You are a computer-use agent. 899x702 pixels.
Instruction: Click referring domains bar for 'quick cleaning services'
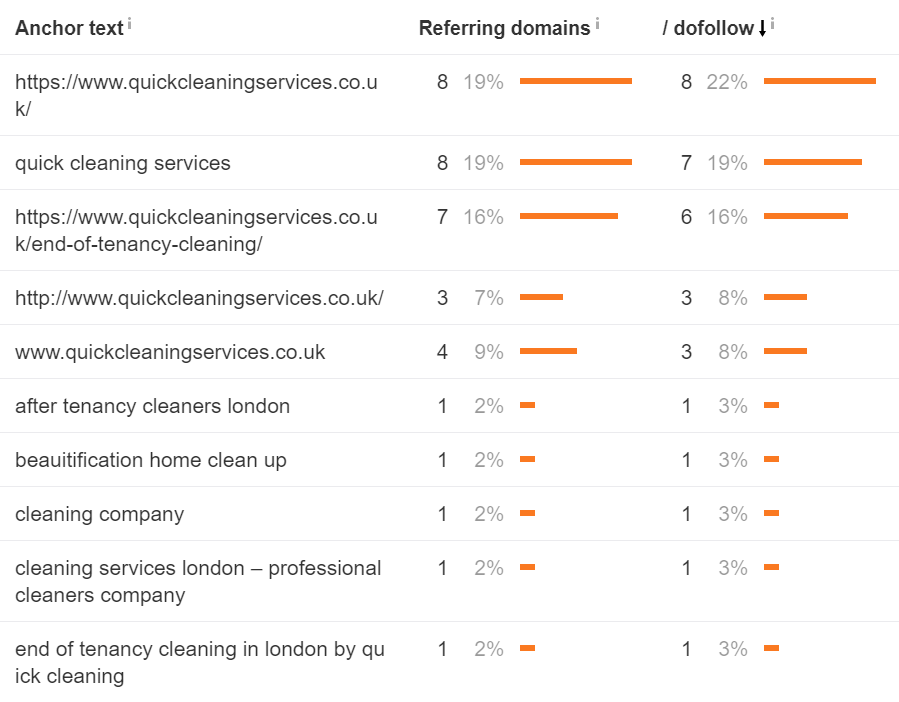pyautogui.click(x=575, y=162)
